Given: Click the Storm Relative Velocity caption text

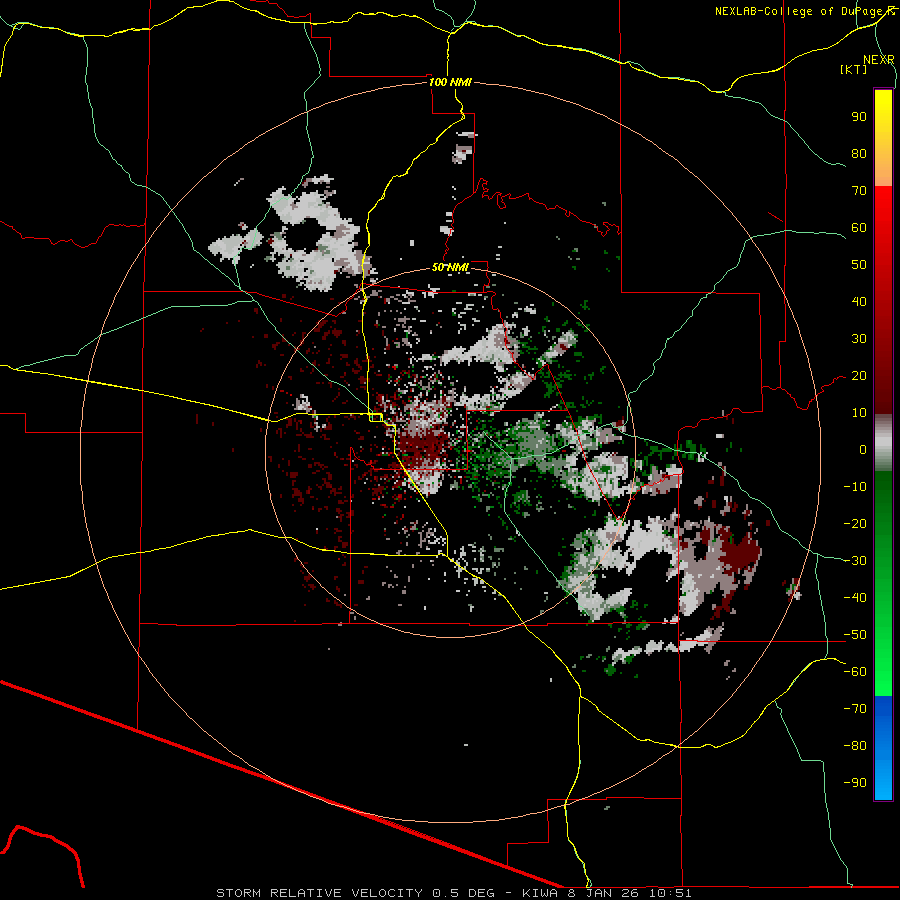Looking at the screenshot, I should pyautogui.click(x=453, y=893).
